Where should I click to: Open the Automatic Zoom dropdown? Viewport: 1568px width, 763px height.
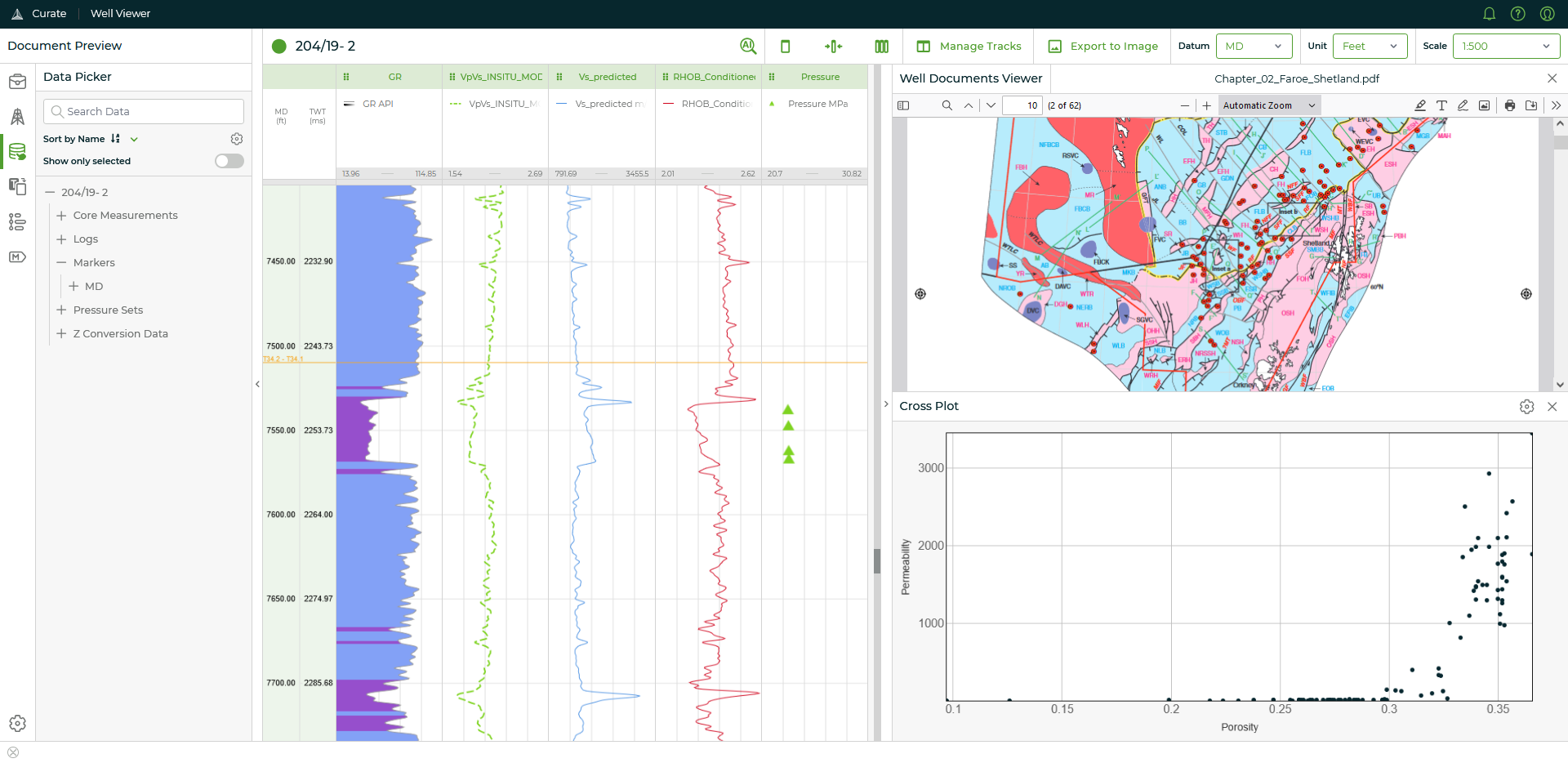click(x=1269, y=105)
